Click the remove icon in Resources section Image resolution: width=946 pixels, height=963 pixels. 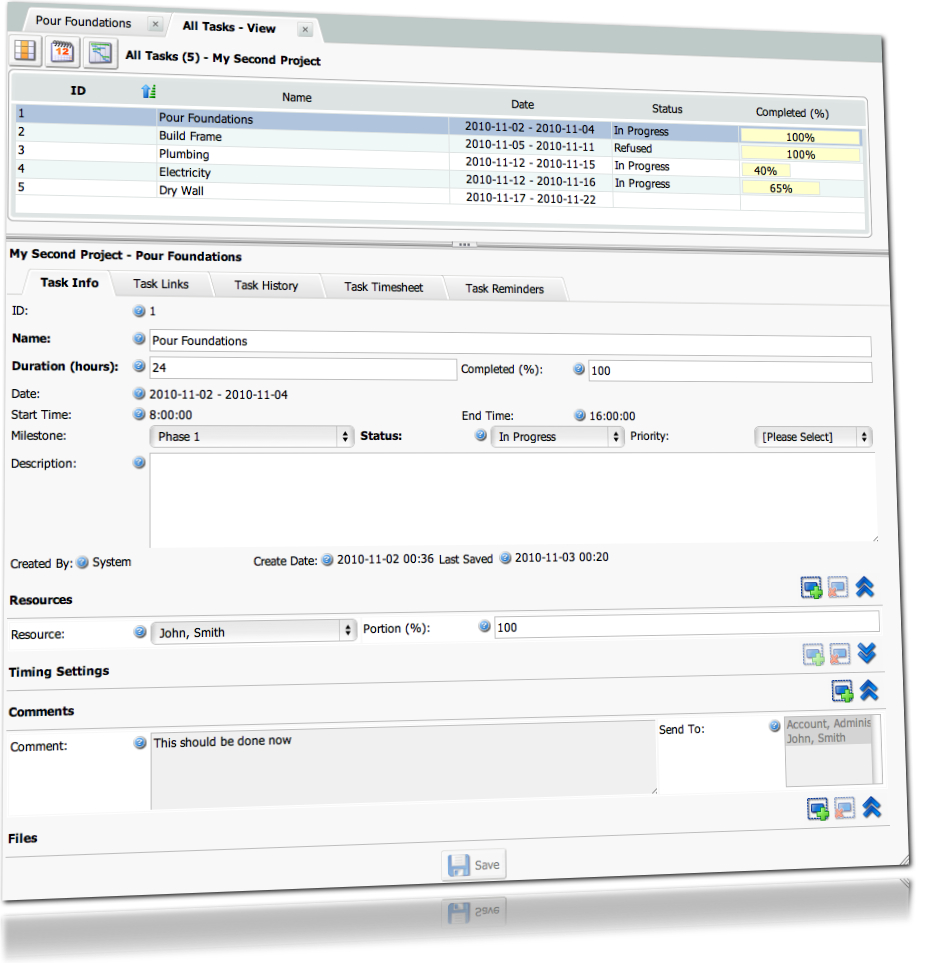click(838, 588)
